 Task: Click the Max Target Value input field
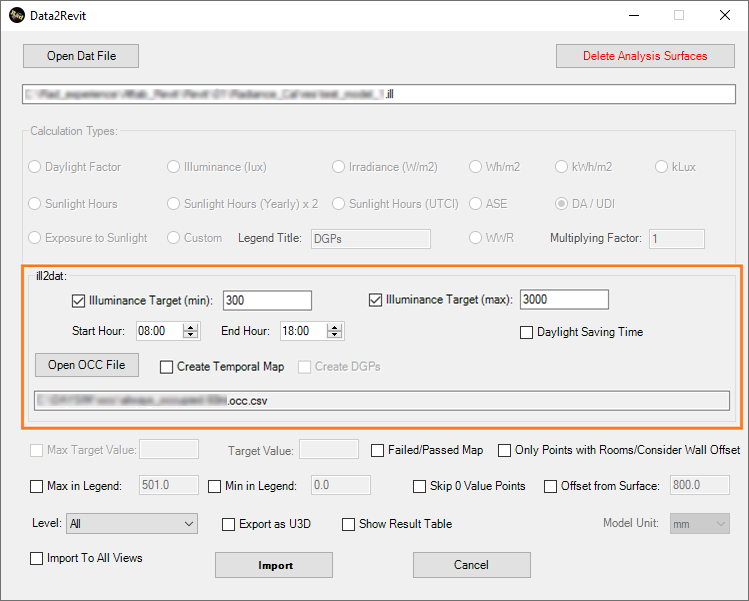(169, 450)
